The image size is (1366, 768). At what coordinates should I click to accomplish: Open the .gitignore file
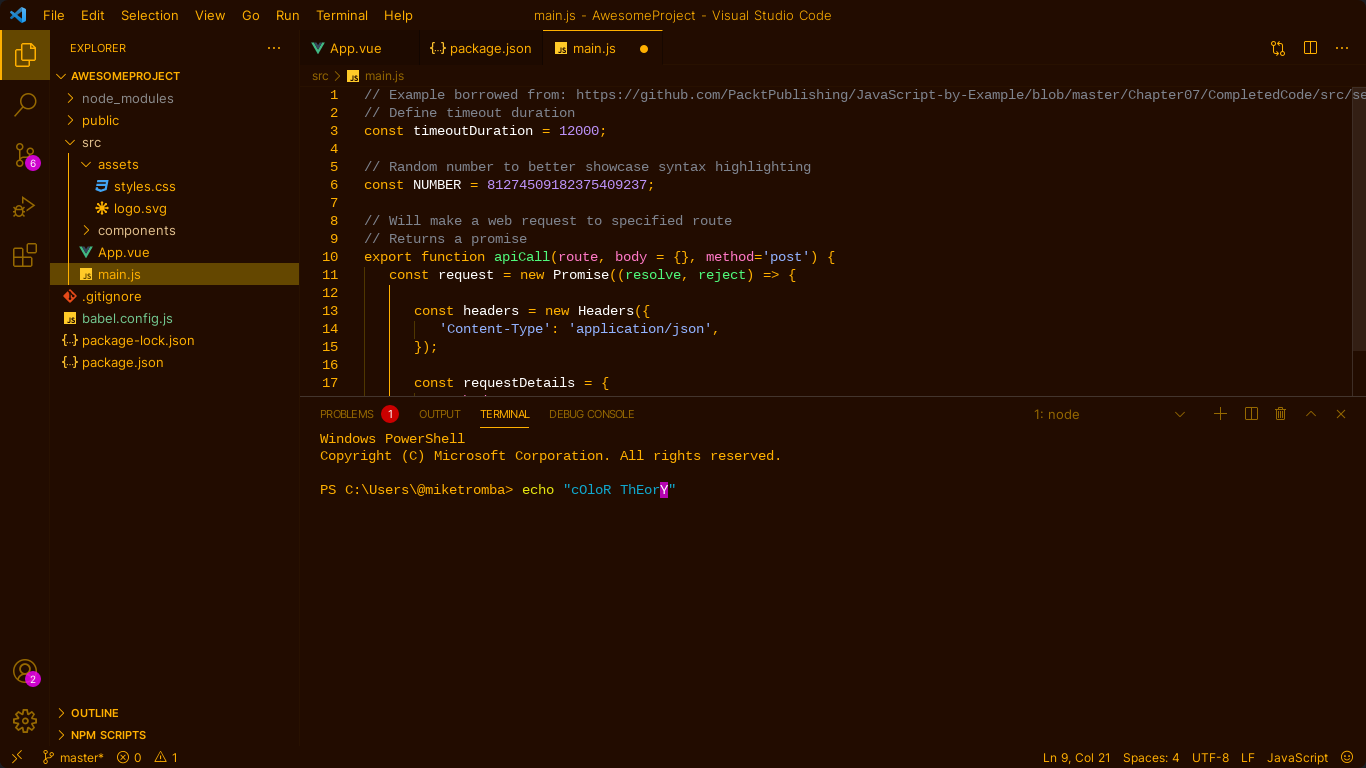(x=111, y=296)
